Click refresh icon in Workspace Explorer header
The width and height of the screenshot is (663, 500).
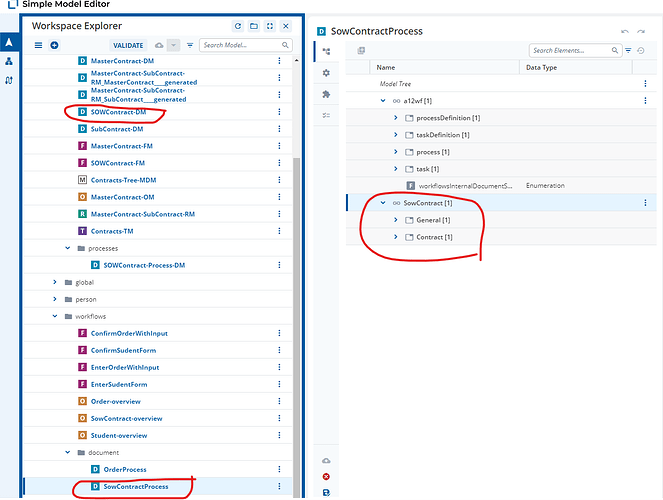click(x=238, y=26)
